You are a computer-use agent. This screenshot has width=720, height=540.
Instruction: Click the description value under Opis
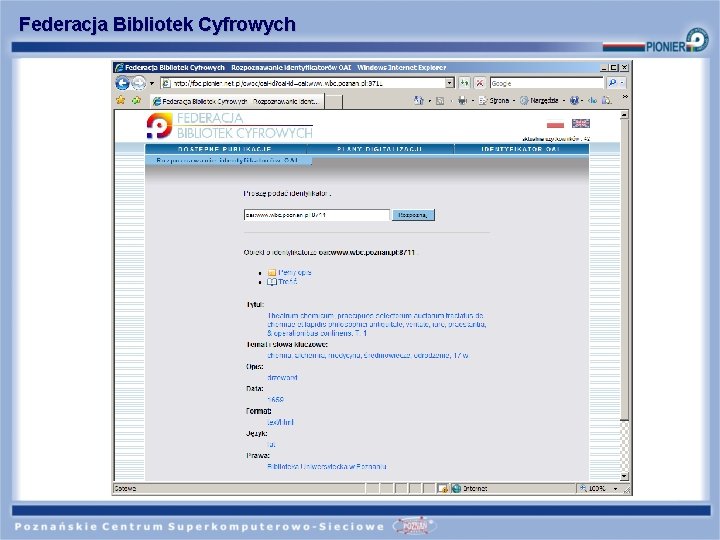(282, 377)
